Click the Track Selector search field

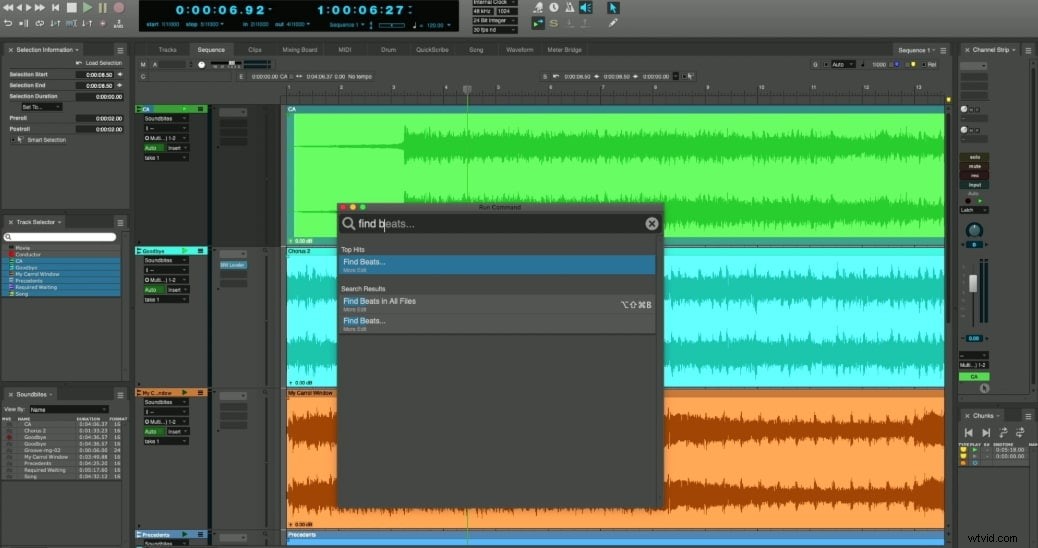pos(60,237)
